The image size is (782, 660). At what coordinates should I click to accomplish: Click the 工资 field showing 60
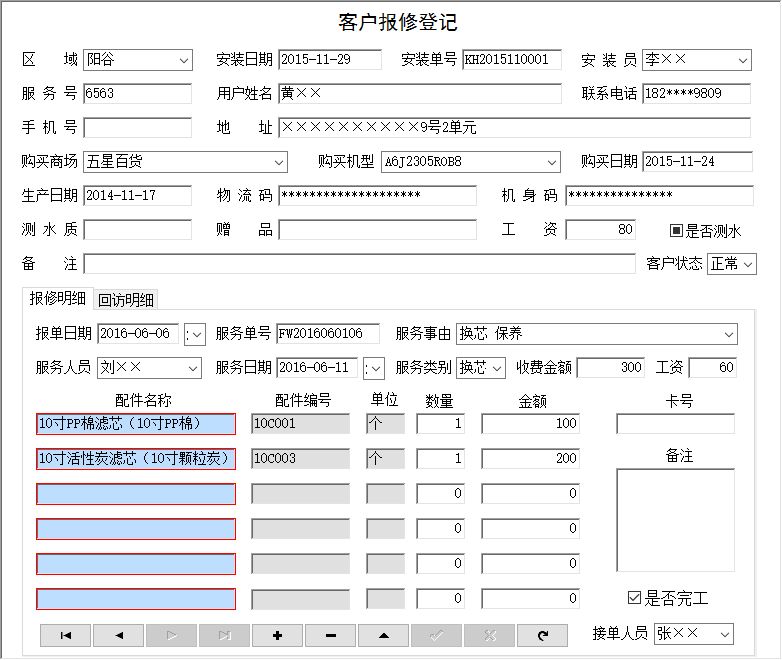point(712,368)
